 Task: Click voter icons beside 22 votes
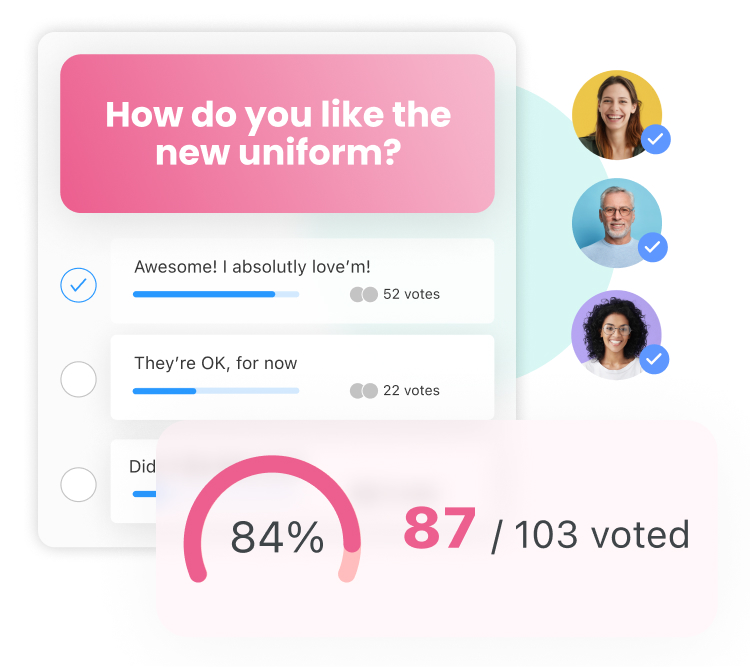click(364, 390)
